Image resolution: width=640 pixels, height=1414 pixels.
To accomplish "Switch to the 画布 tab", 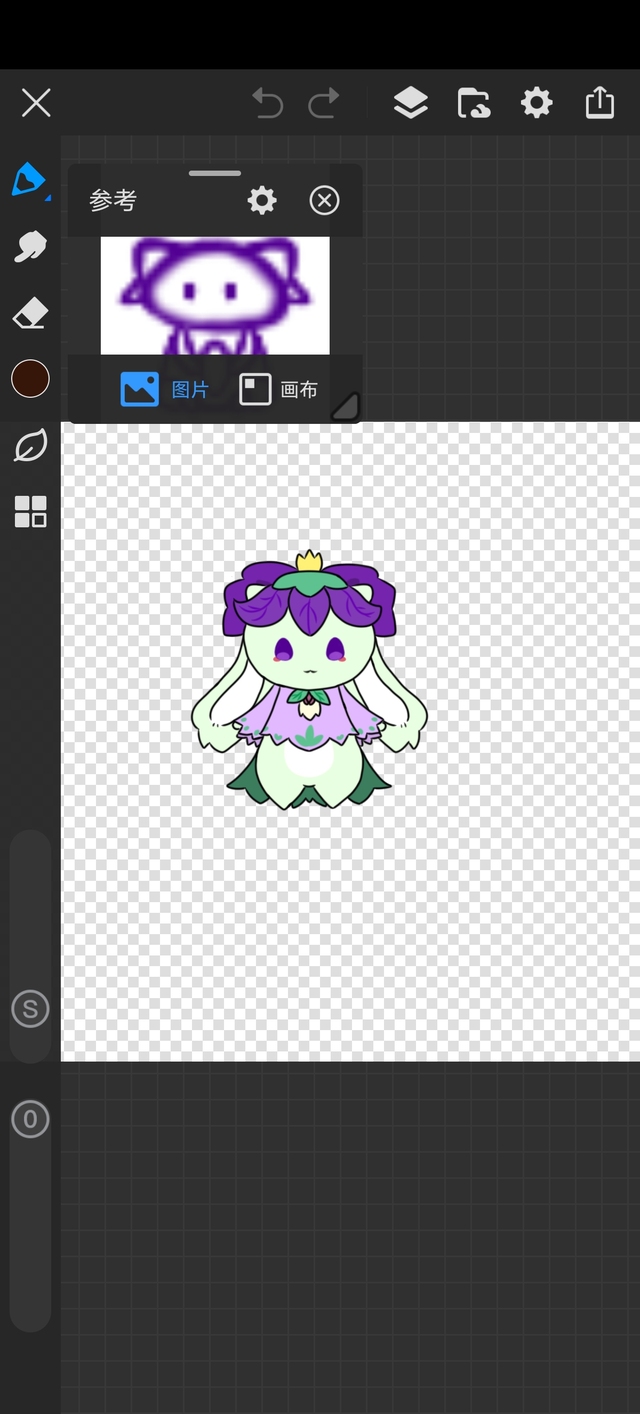I will 279,389.
